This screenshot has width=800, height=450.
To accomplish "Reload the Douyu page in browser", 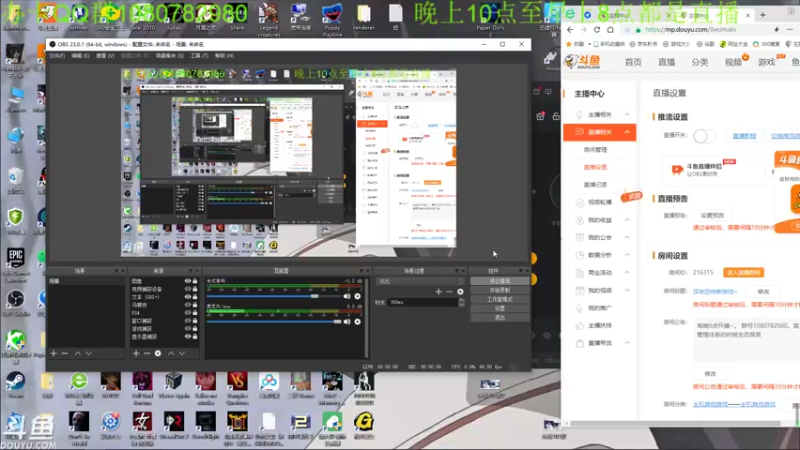I will [597, 30].
